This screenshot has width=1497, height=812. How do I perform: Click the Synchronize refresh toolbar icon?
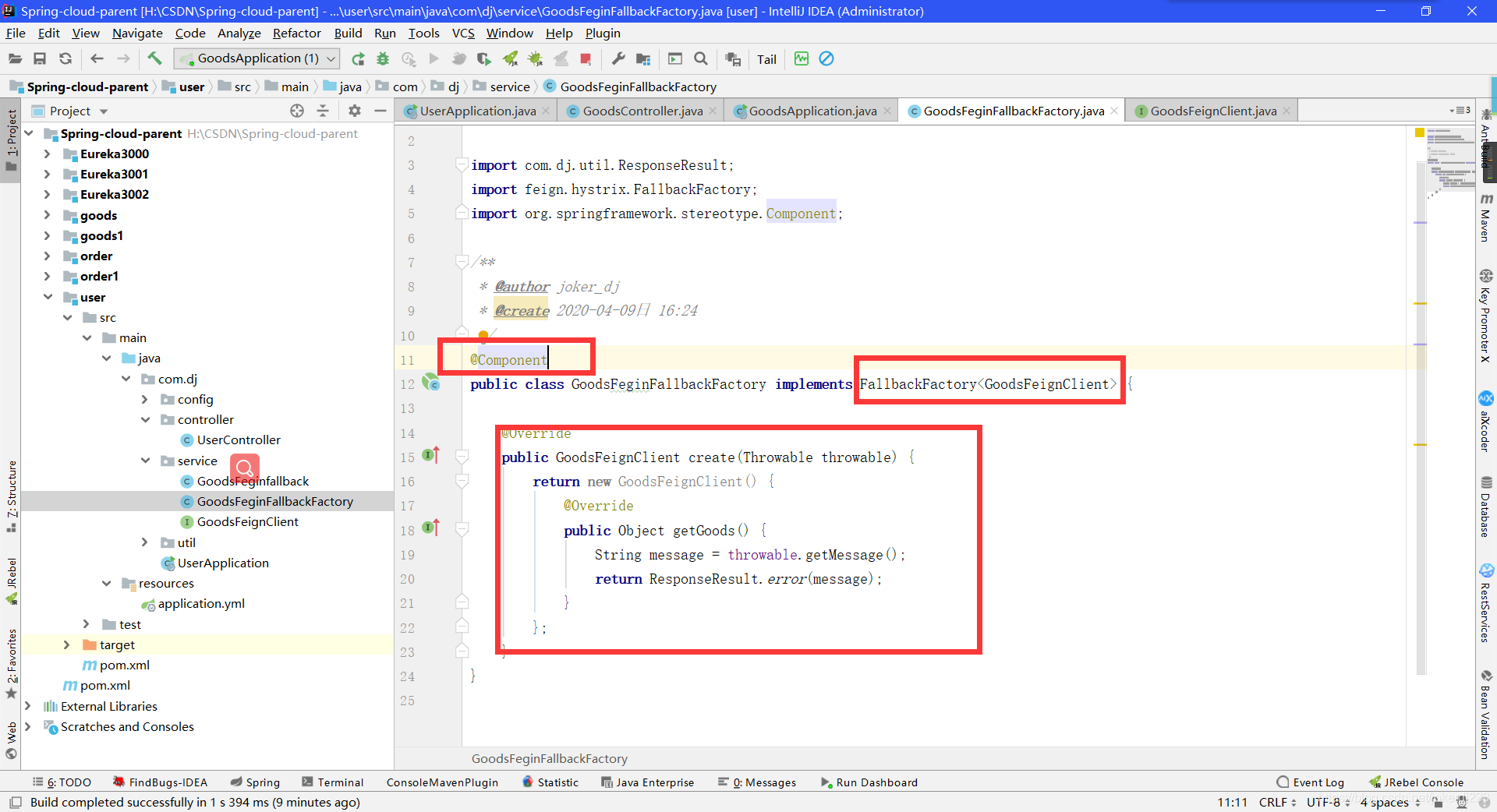point(65,58)
